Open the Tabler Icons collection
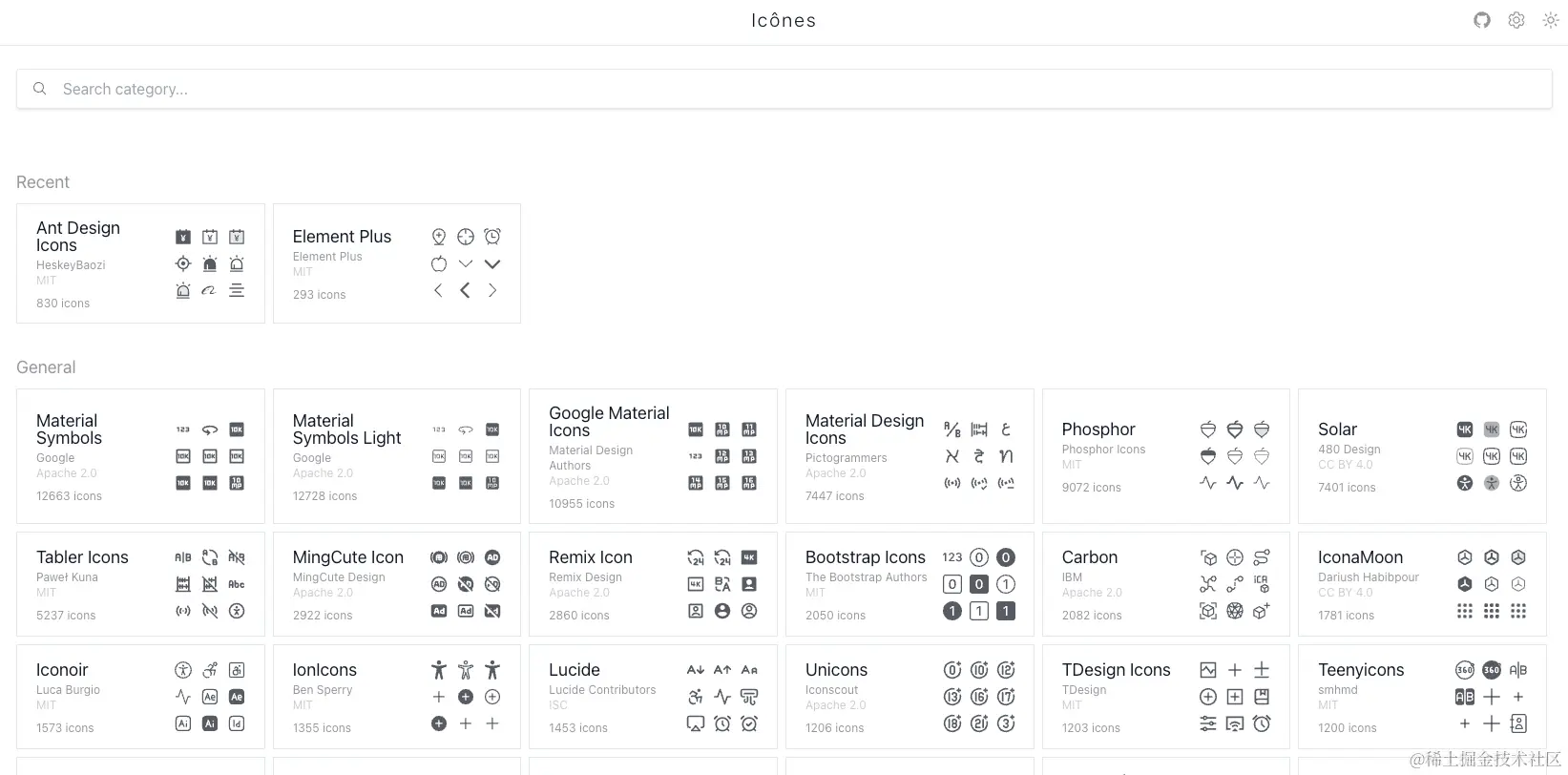 (140, 584)
